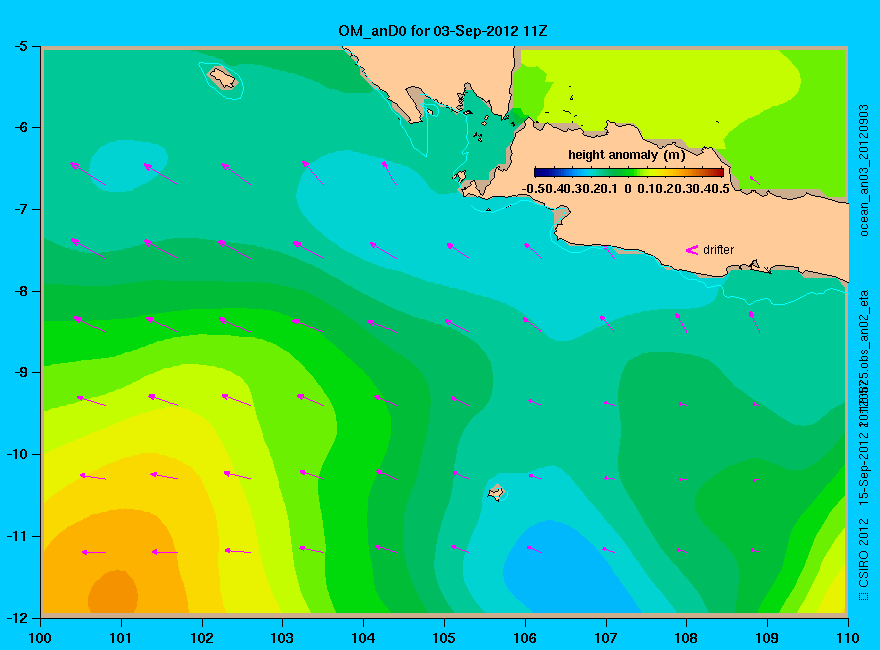Click the 109 longitude axis label
This screenshot has width=880, height=650.
(767, 638)
